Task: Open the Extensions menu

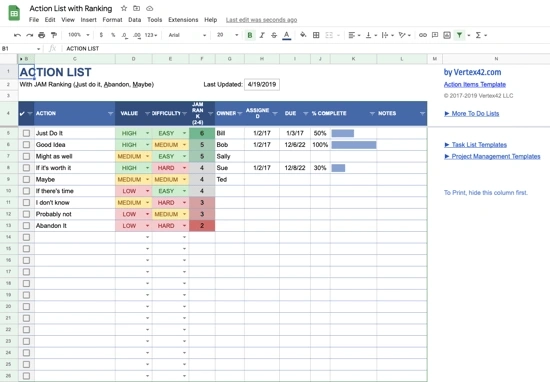Action: (x=183, y=20)
